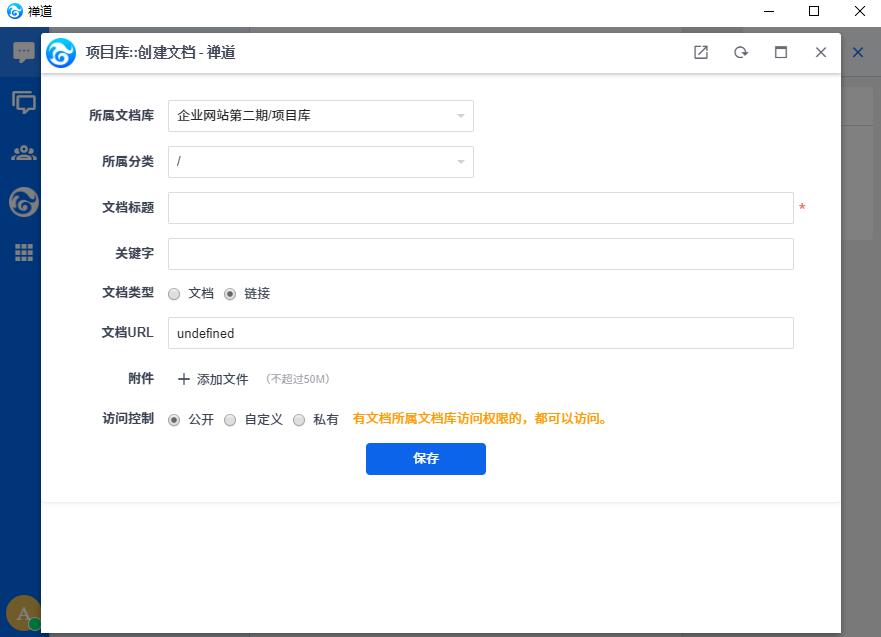Open dialog in external browser window icon
Image resolution: width=881 pixels, height=637 pixels.
pyautogui.click(x=701, y=53)
